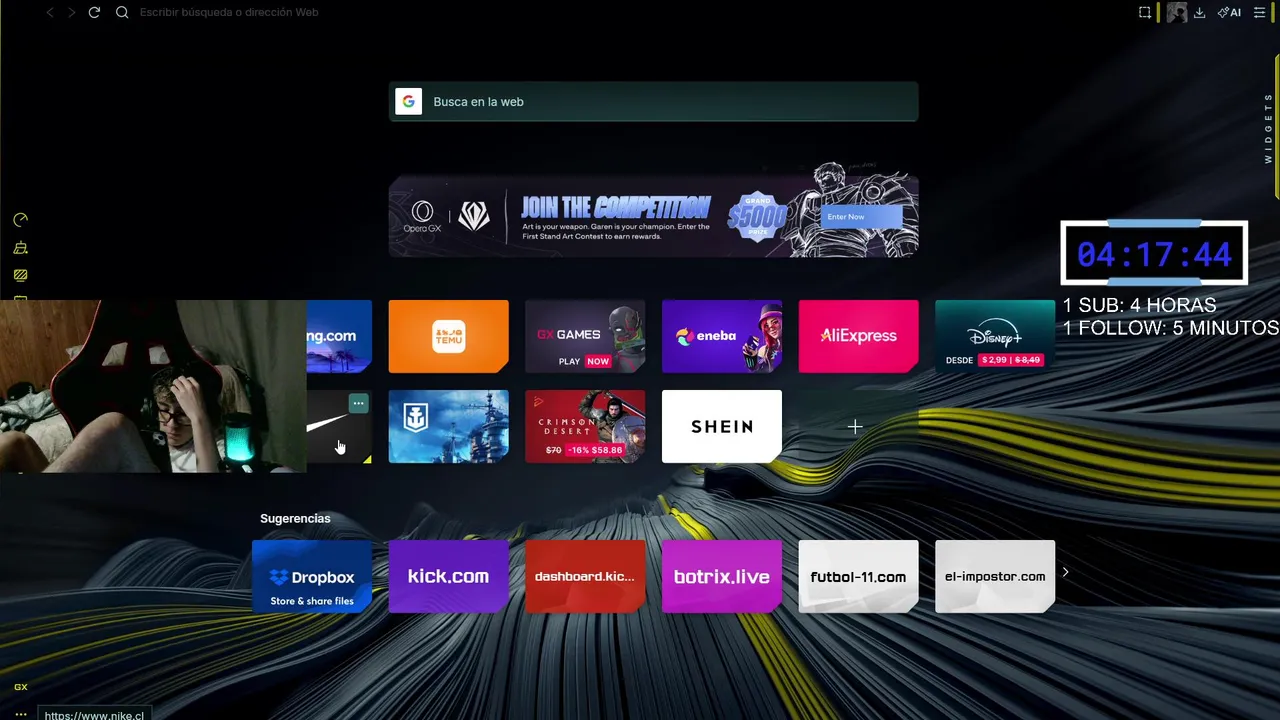Open the dashboard.kic... suggestion tile
This screenshot has width=1280, height=720.
[x=585, y=577]
